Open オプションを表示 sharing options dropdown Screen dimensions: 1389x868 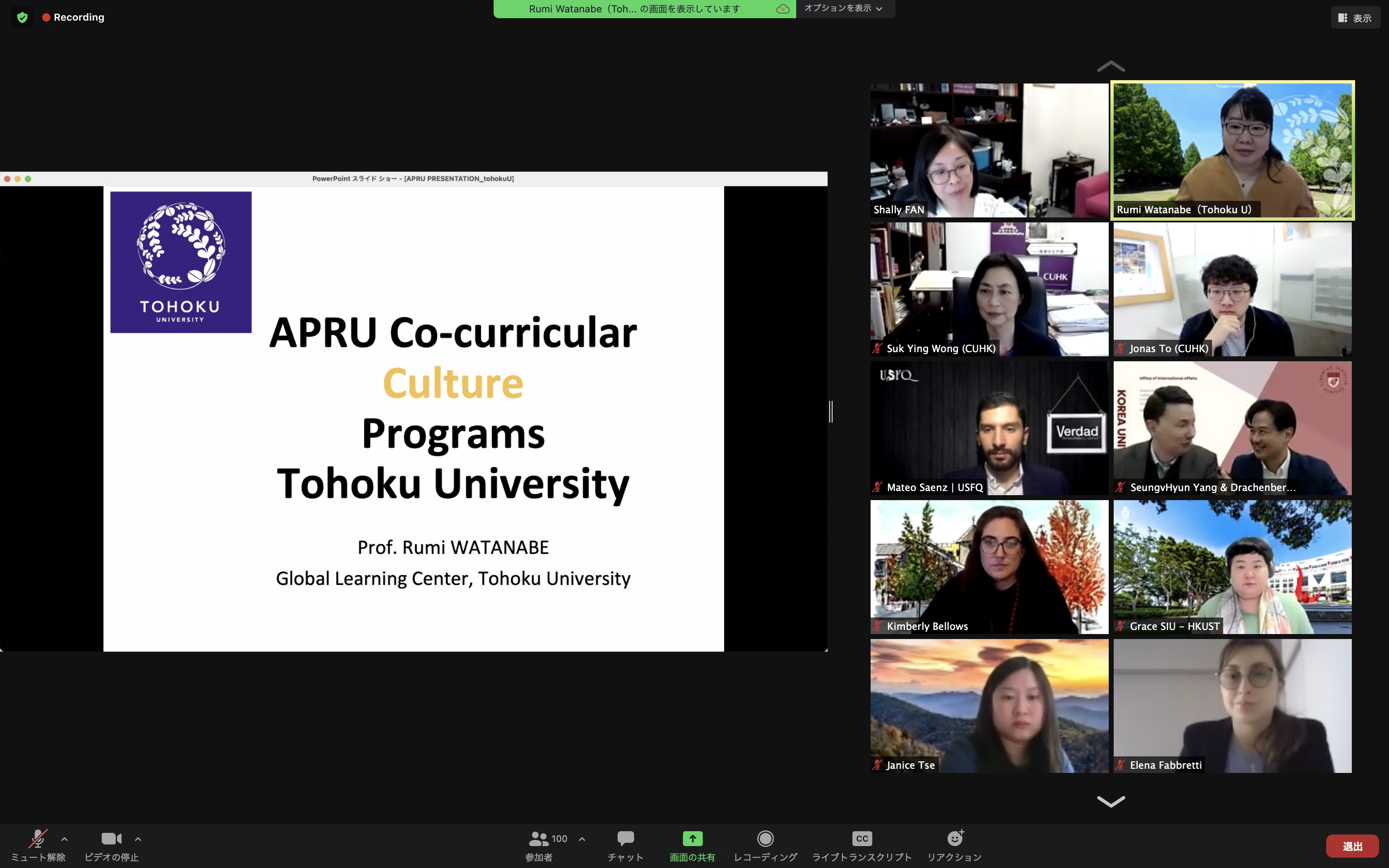tap(843, 8)
